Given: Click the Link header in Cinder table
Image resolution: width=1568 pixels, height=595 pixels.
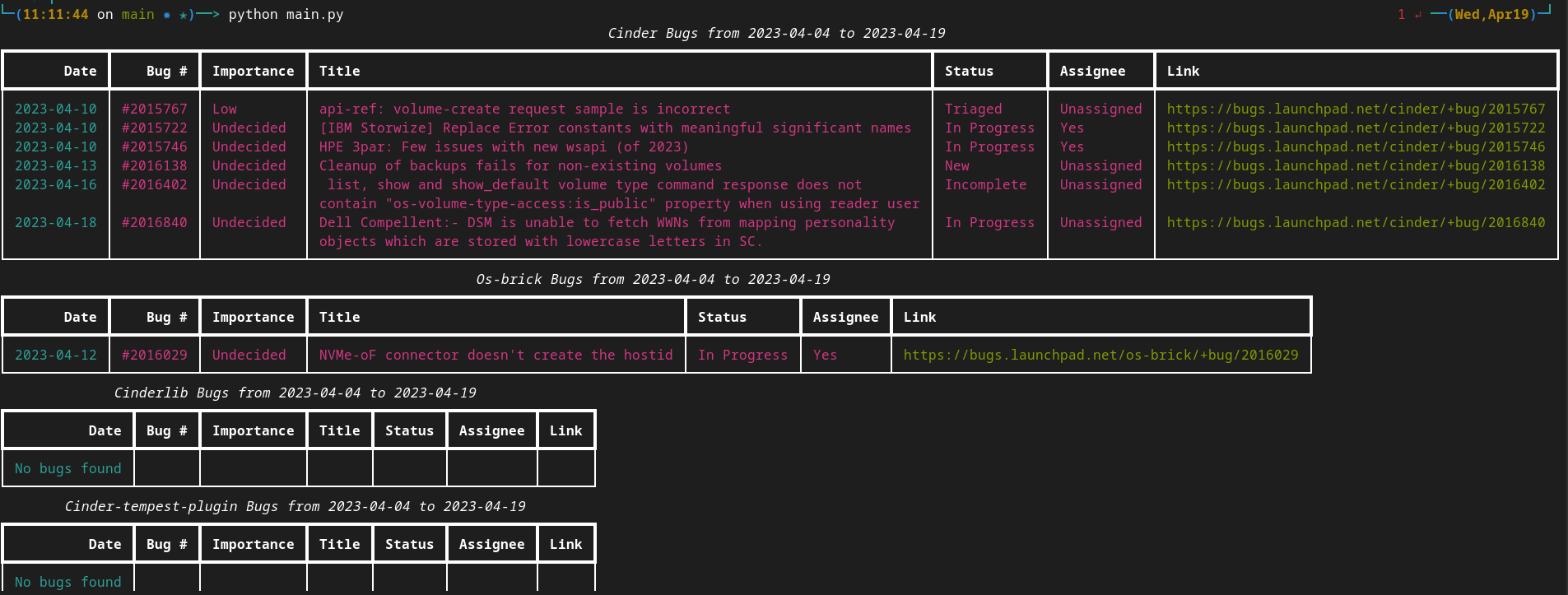Looking at the screenshot, I should click(1183, 71).
